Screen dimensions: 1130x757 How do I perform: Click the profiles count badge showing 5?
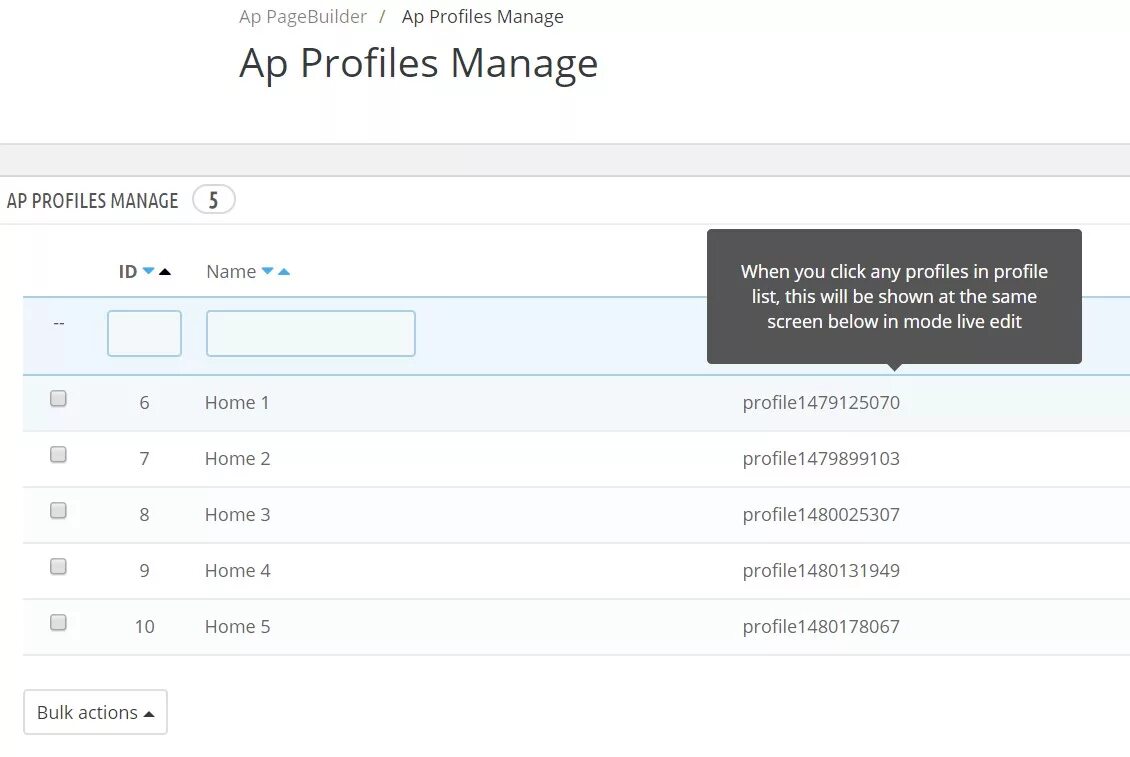[x=213, y=201]
